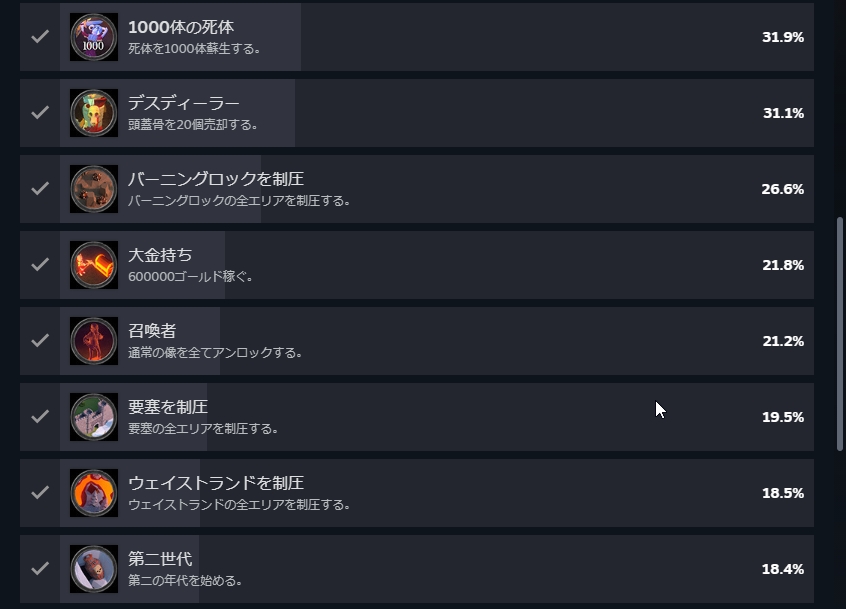Click the checkmark beside 大金持ち
This screenshot has height=609, width=846.
40,265
